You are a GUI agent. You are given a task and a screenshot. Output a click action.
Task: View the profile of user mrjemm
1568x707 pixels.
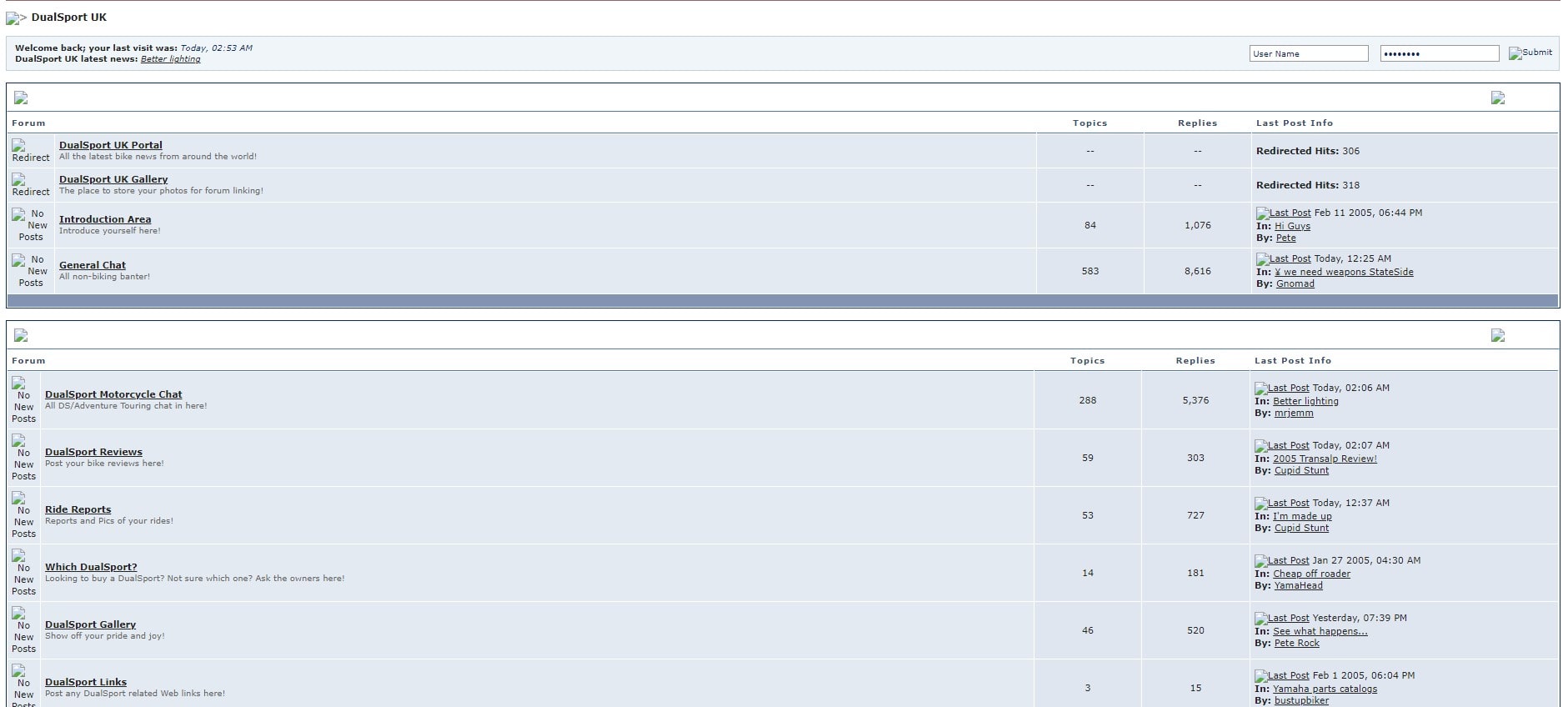pyautogui.click(x=1294, y=413)
